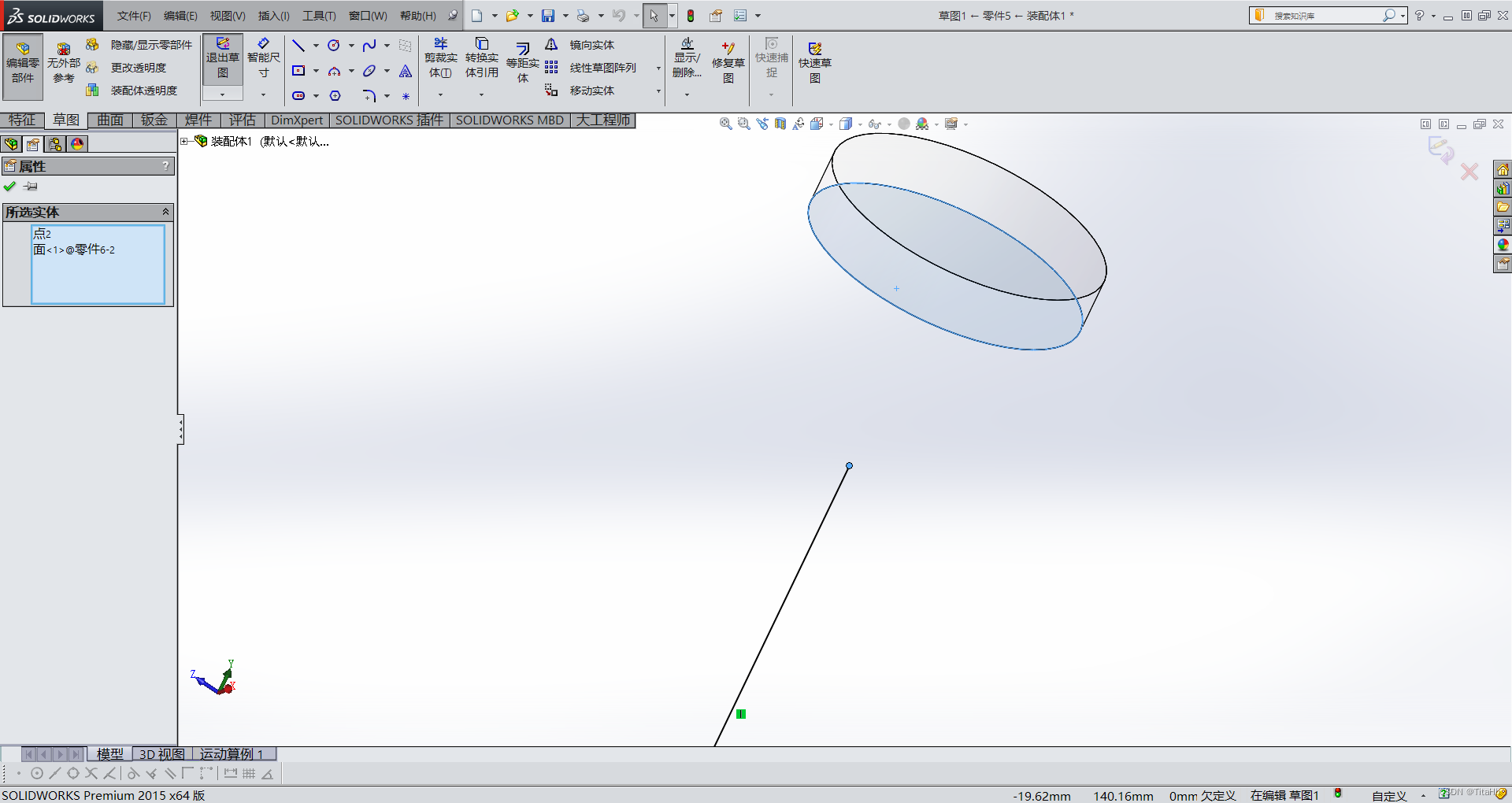Click the 智能尺寸 smart dimension tool
The width and height of the screenshot is (1512, 803).
click(x=263, y=58)
